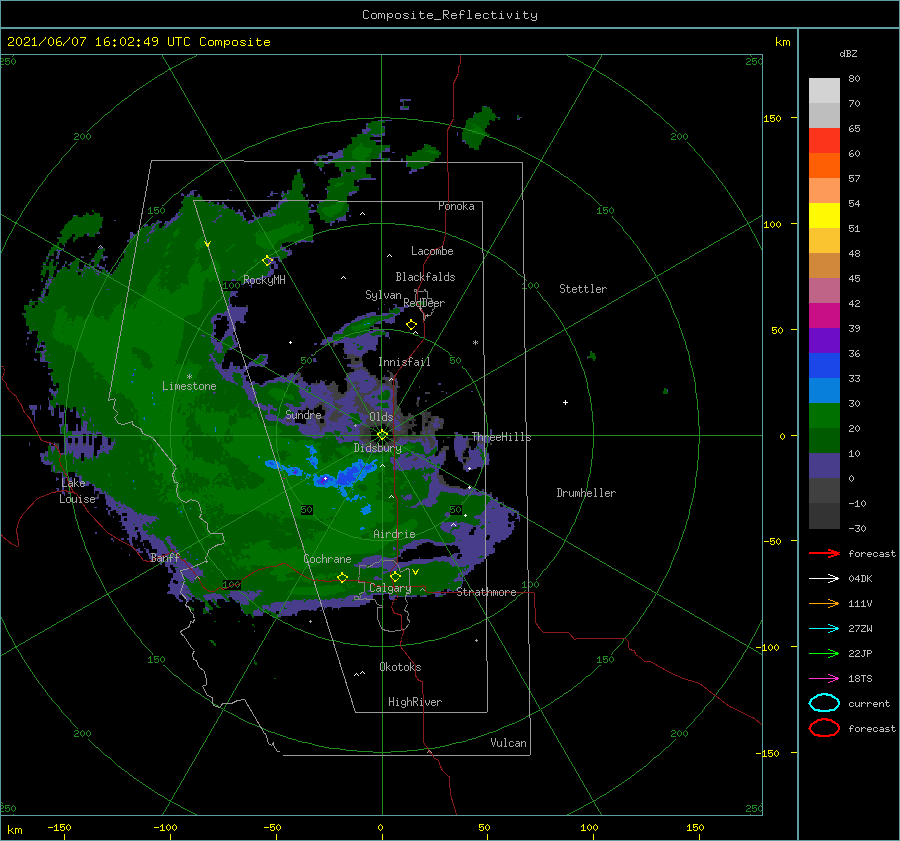Pick the magenta 18TS arrow icon
Viewport: 900px width, 841px height.
click(x=824, y=679)
